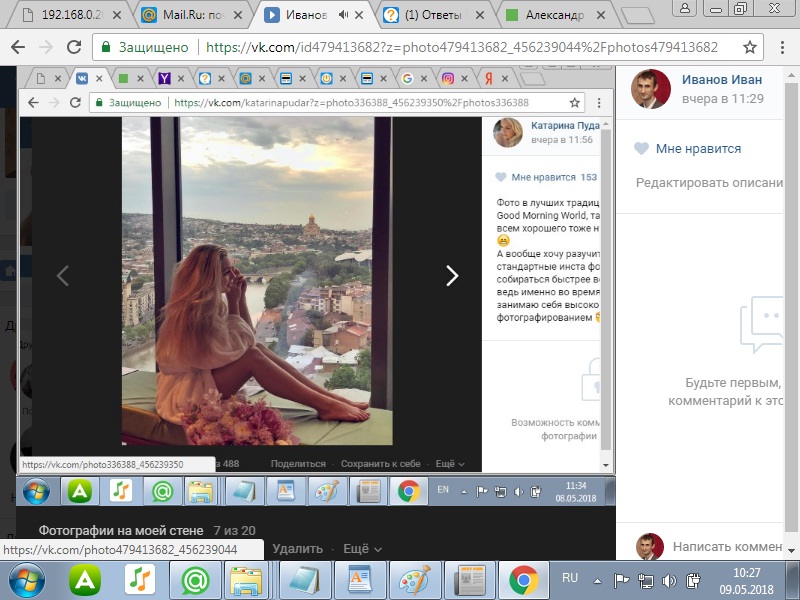This screenshot has height=600, width=800.
Task: Bookmark this page with the star icon
Action: 749,47
